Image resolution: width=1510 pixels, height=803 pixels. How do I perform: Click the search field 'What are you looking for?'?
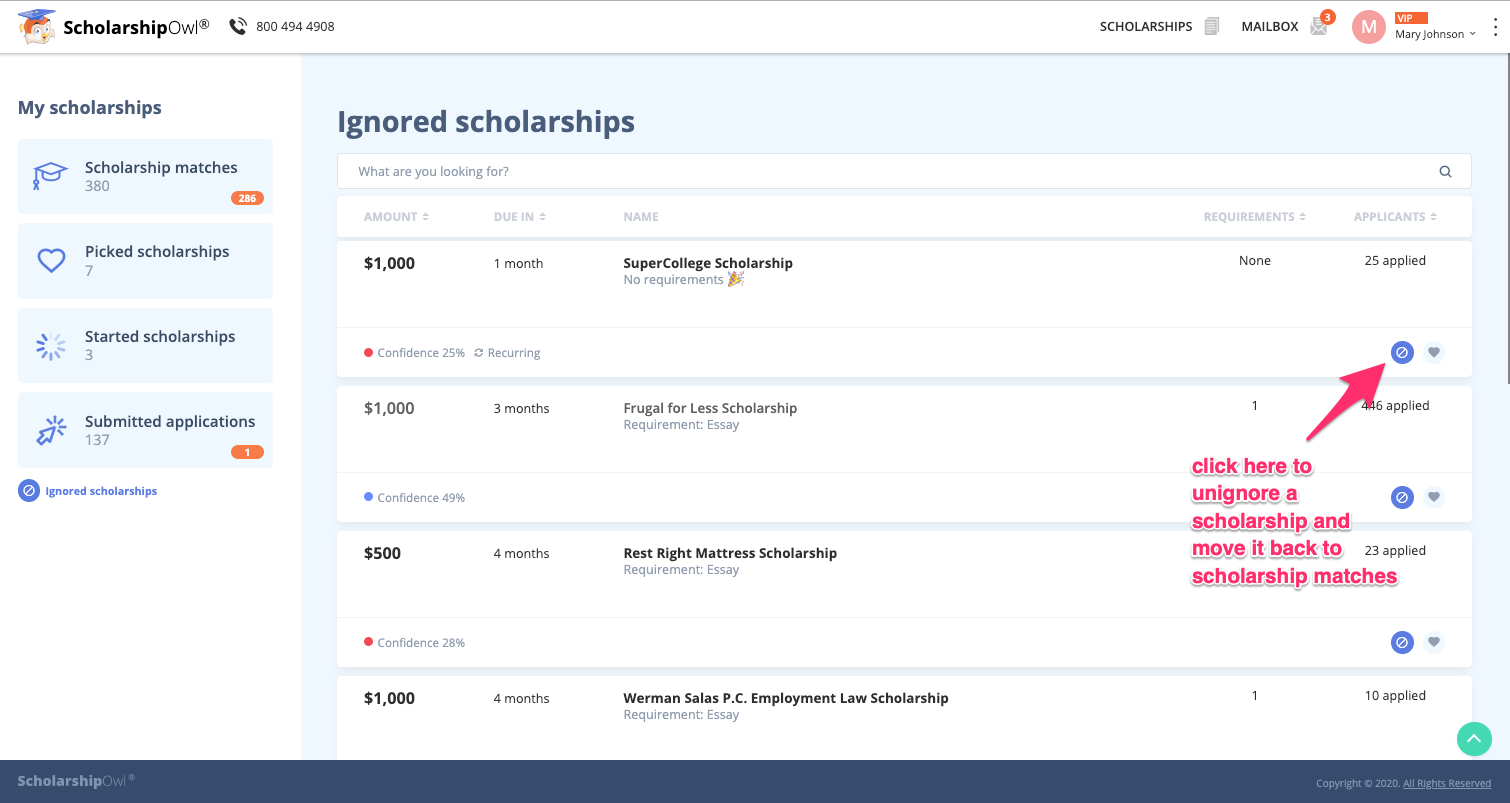pos(904,171)
